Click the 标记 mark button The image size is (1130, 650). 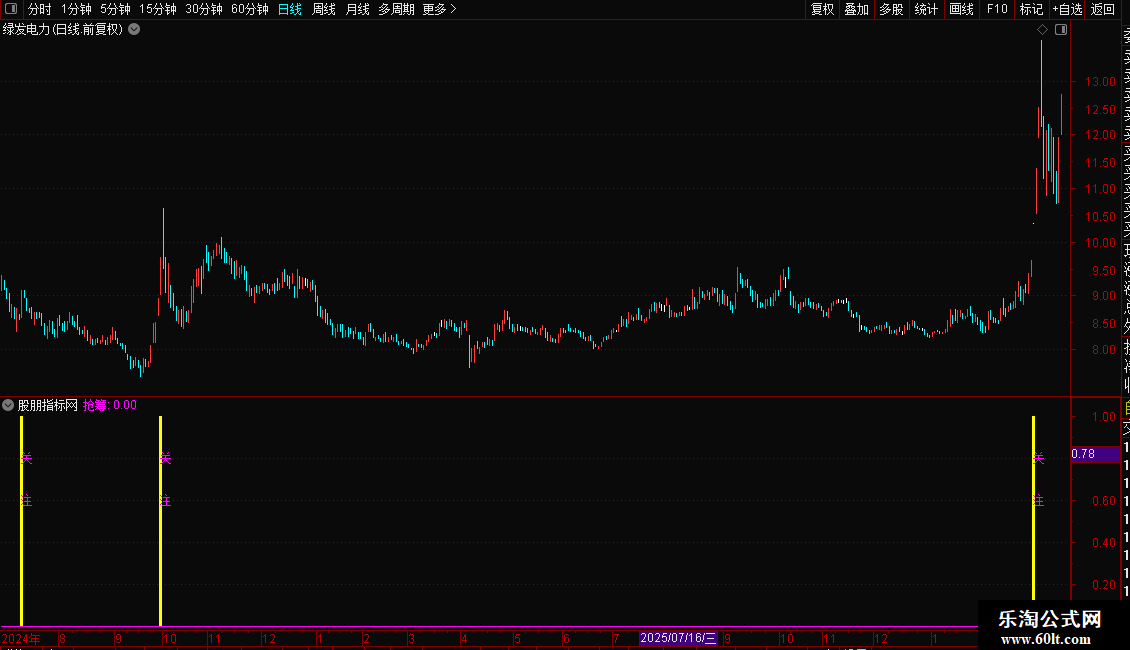click(1031, 9)
